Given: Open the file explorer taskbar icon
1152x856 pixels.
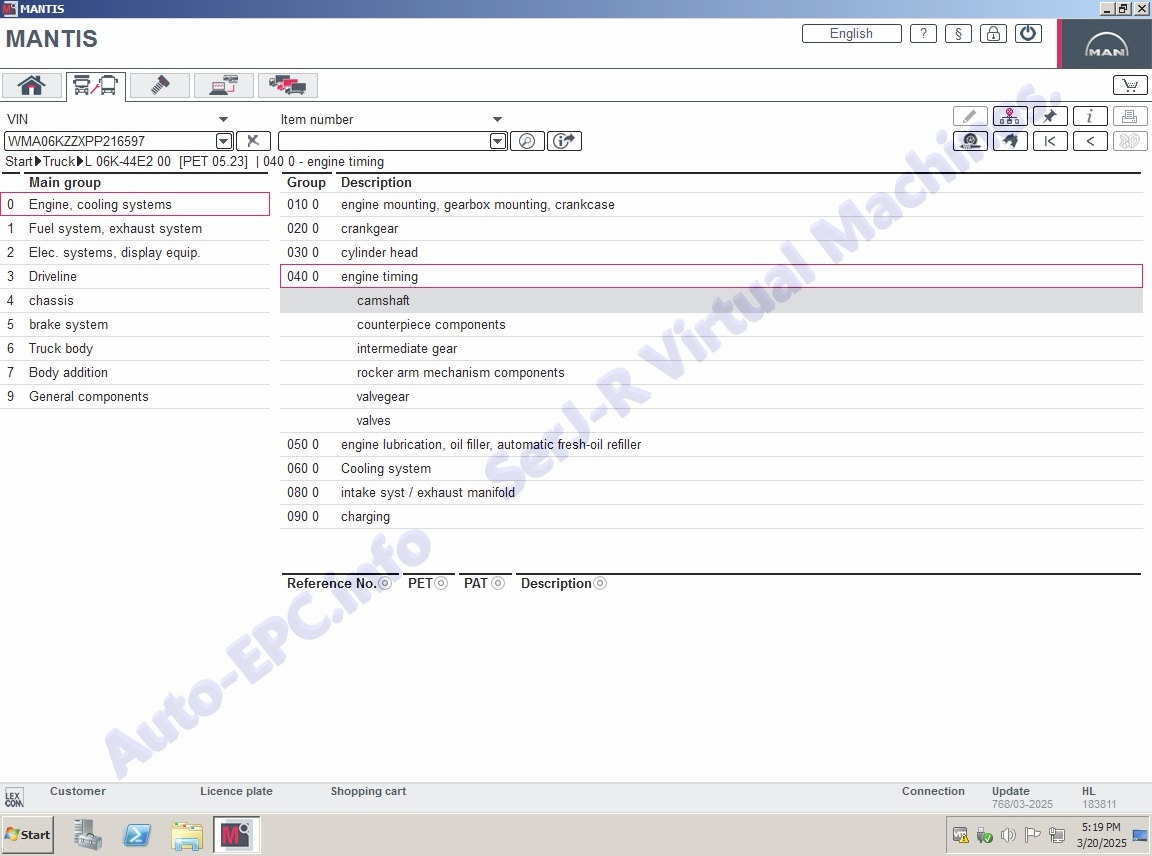Looking at the screenshot, I should 187,835.
